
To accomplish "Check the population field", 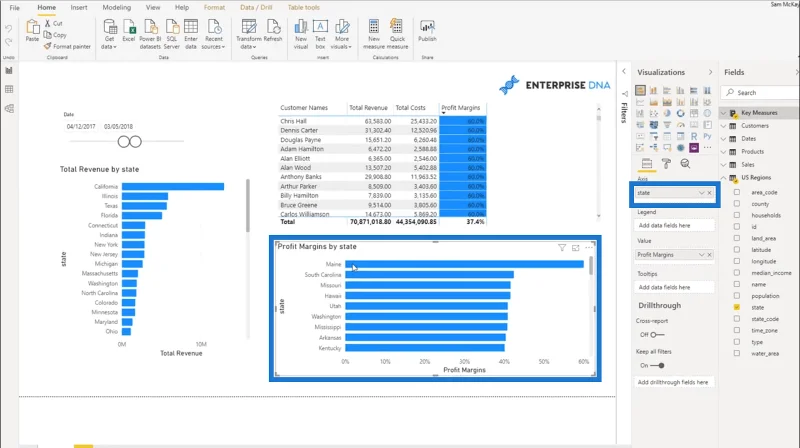I will [x=737, y=296].
